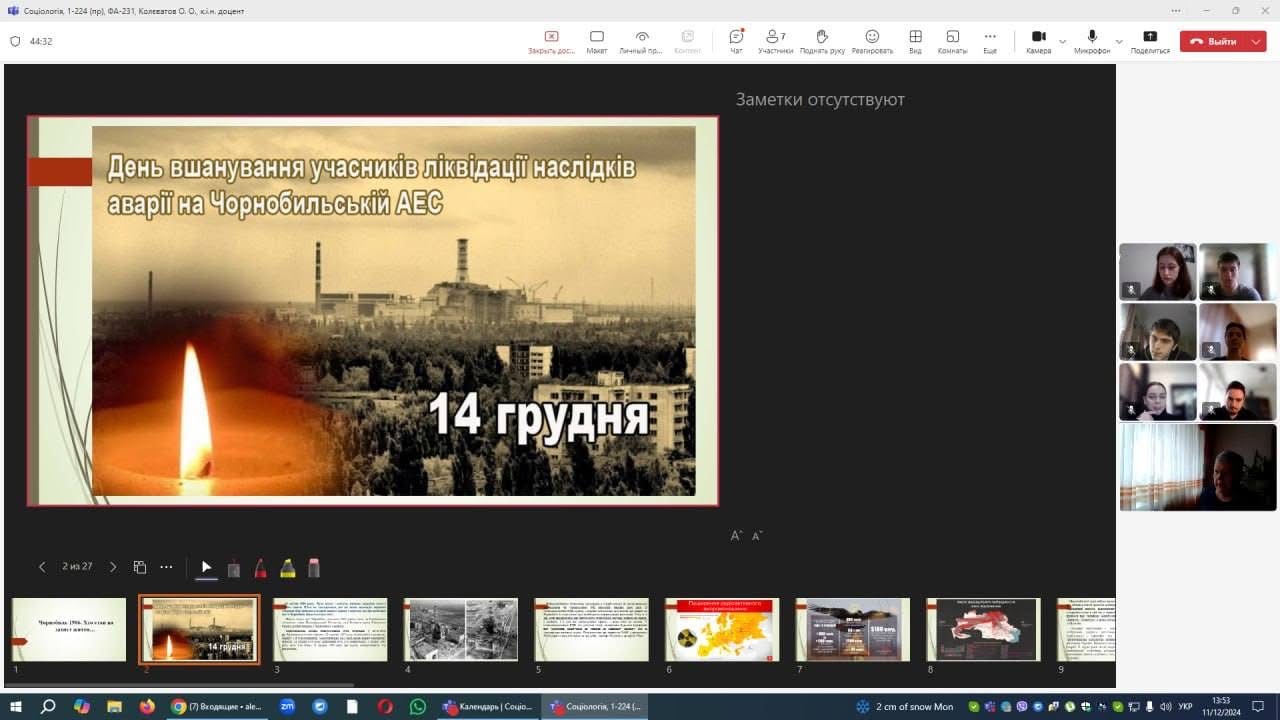Select the eraser annotation tool
This screenshot has width=1280, height=720.
click(314, 568)
